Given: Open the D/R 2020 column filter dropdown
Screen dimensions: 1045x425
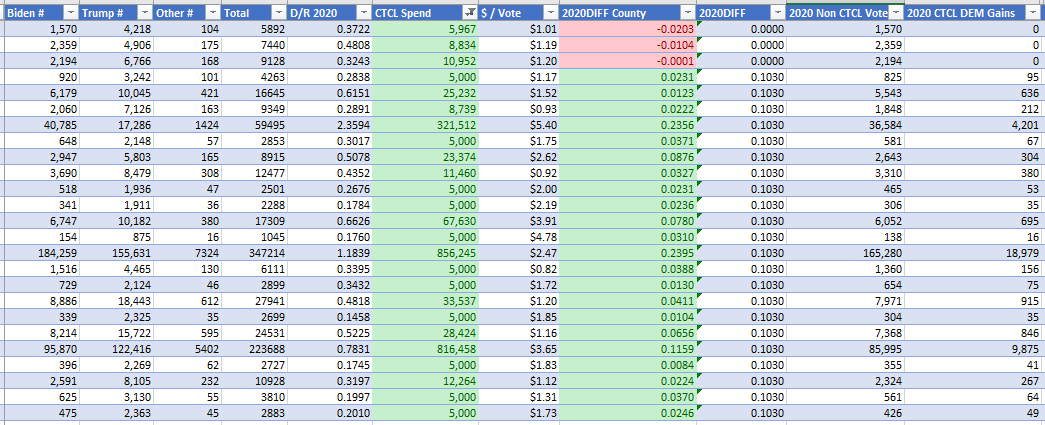Looking at the screenshot, I should [363, 13].
